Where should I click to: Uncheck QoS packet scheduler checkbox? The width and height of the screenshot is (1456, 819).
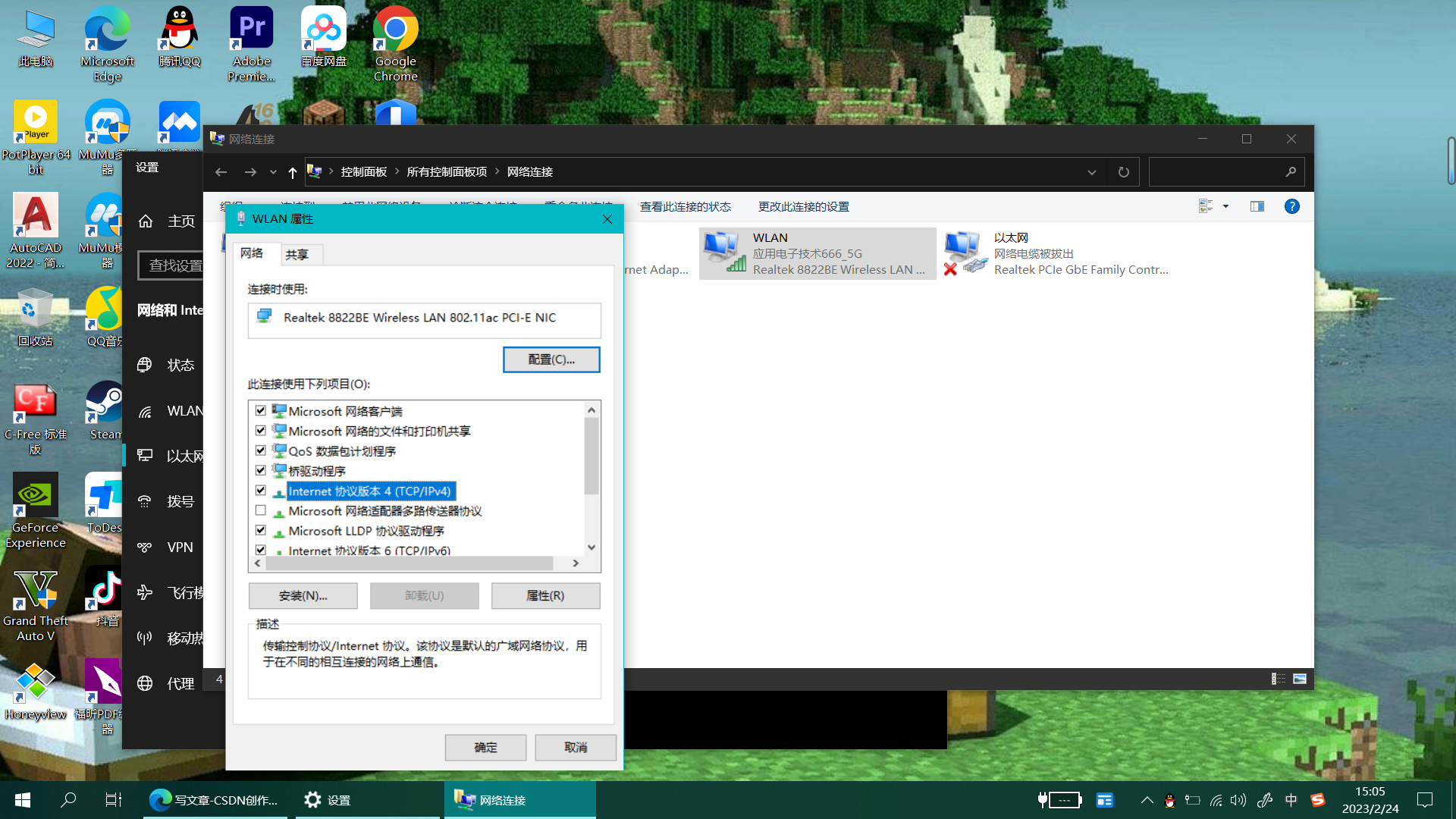point(261,450)
